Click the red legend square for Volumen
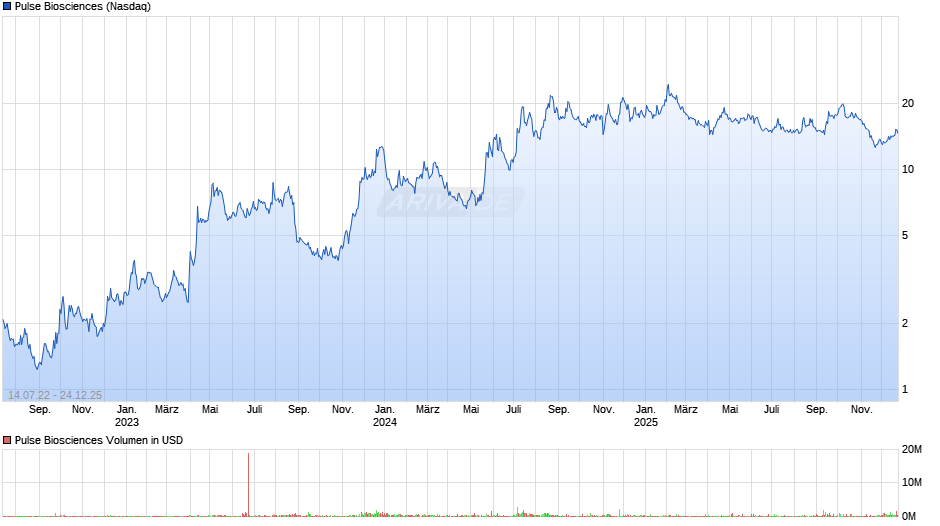This screenshot has height=526, width=940. tap(7, 440)
